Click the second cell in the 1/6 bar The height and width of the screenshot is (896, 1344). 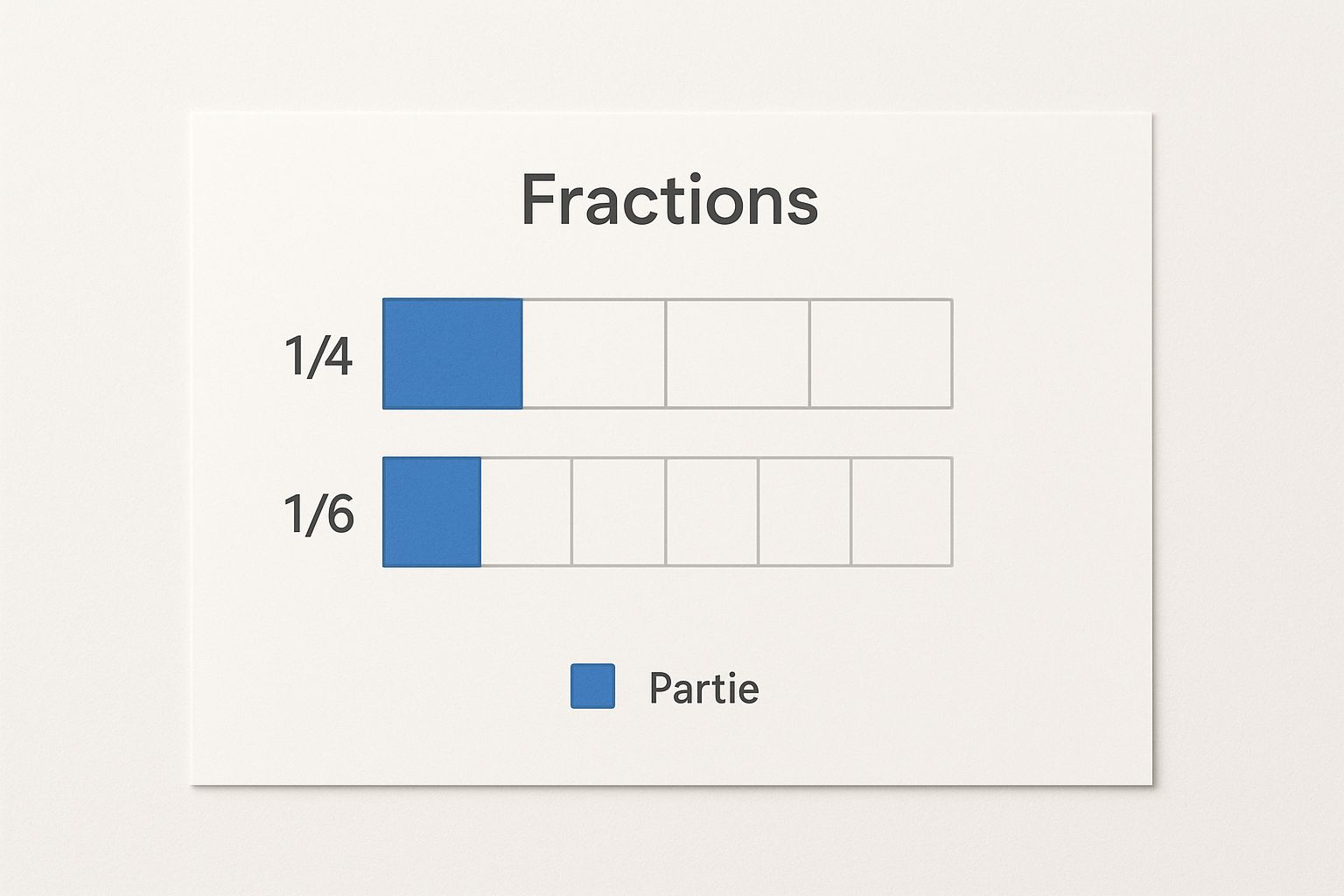coord(526,512)
